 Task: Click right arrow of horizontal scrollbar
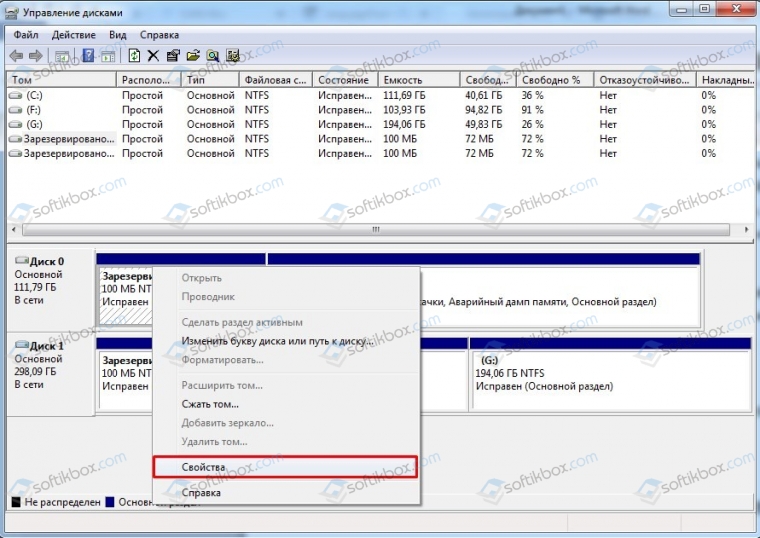[x=746, y=229]
